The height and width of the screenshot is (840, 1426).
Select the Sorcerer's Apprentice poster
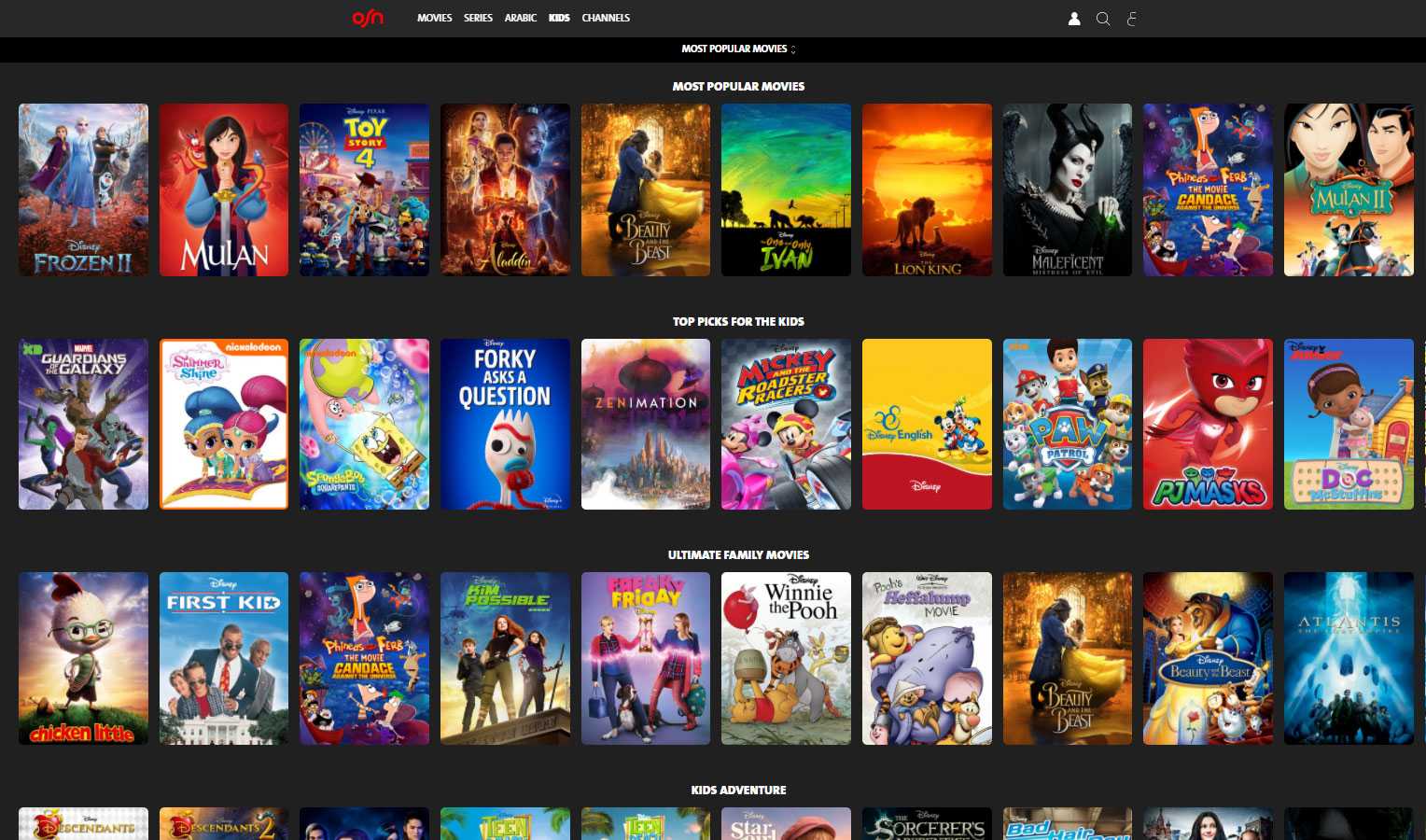(x=927, y=823)
